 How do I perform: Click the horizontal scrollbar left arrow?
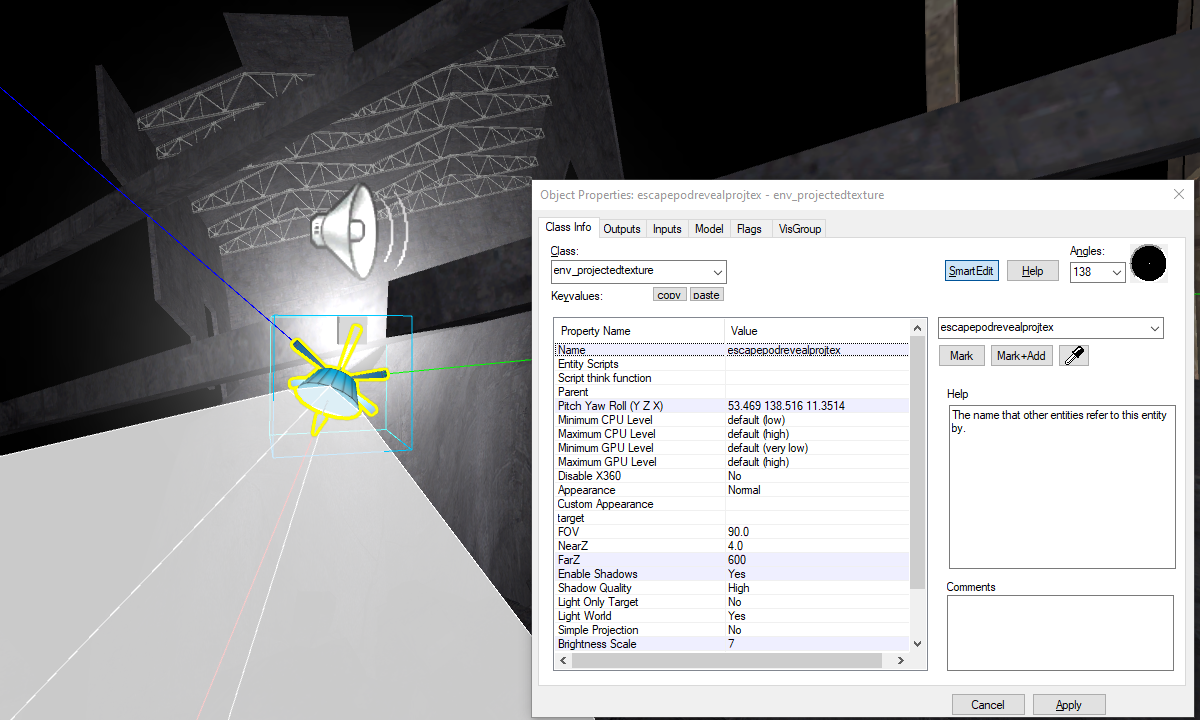[563, 660]
